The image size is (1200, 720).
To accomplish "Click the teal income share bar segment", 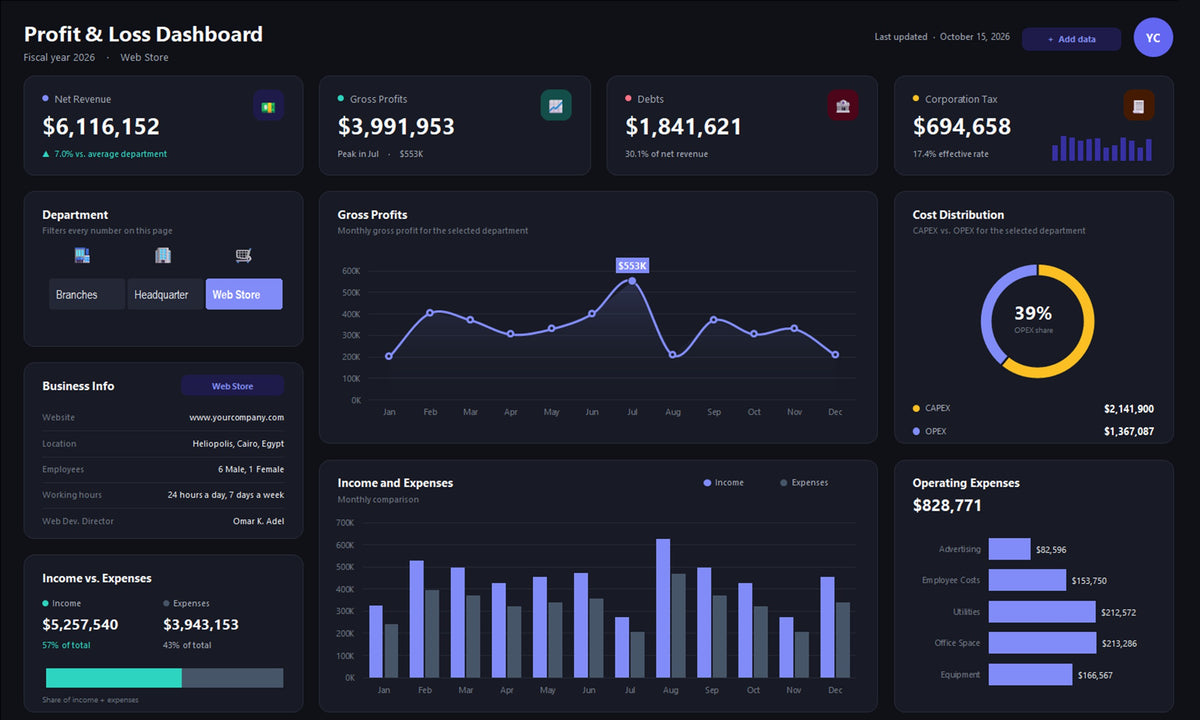I will 112,678.
